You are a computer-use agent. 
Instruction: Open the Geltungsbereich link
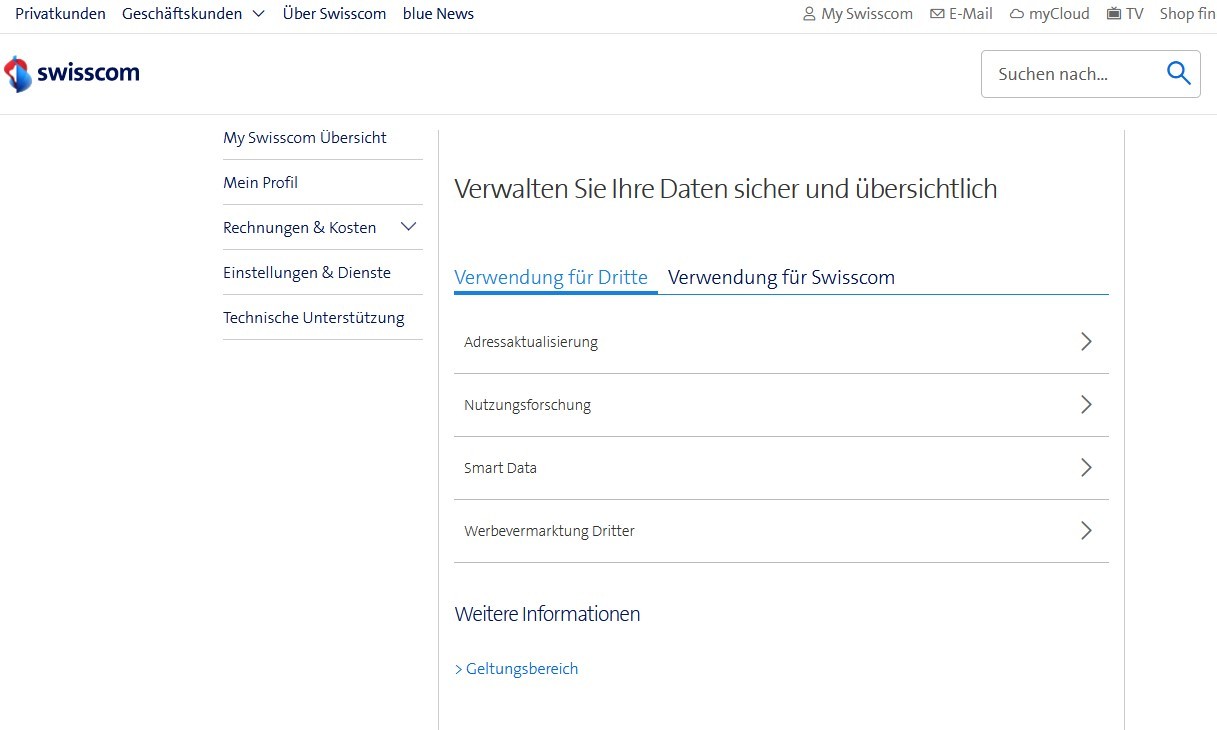[517, 669]
